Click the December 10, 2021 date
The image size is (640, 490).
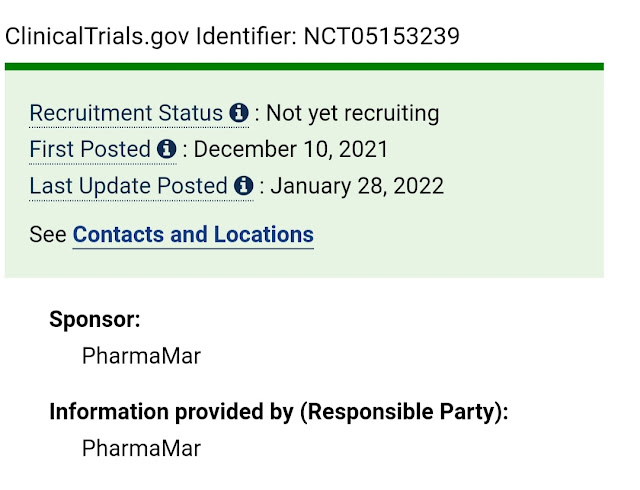click(x=291, y=150)
